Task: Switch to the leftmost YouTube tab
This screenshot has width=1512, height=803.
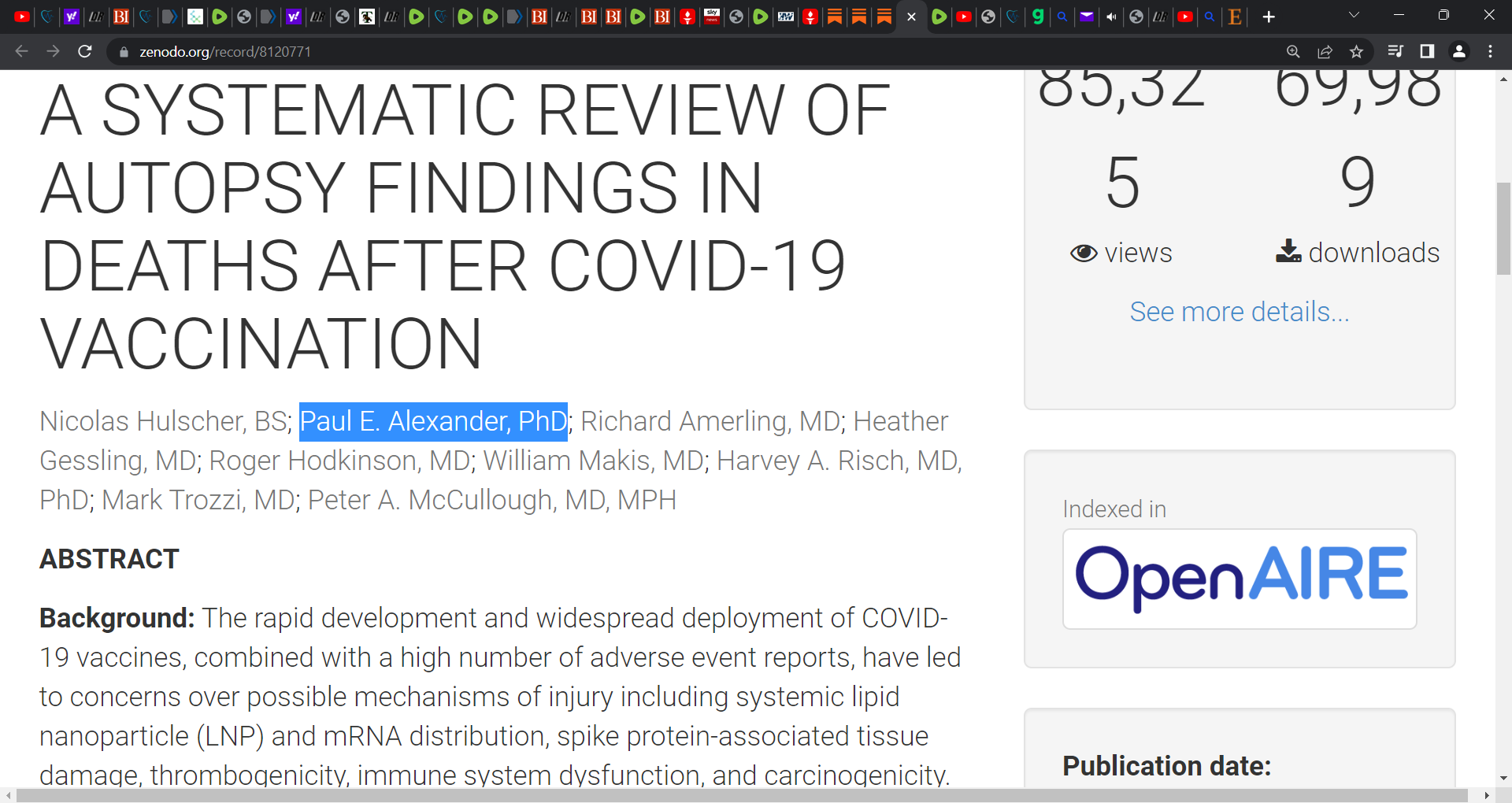Action: point(22,17)
